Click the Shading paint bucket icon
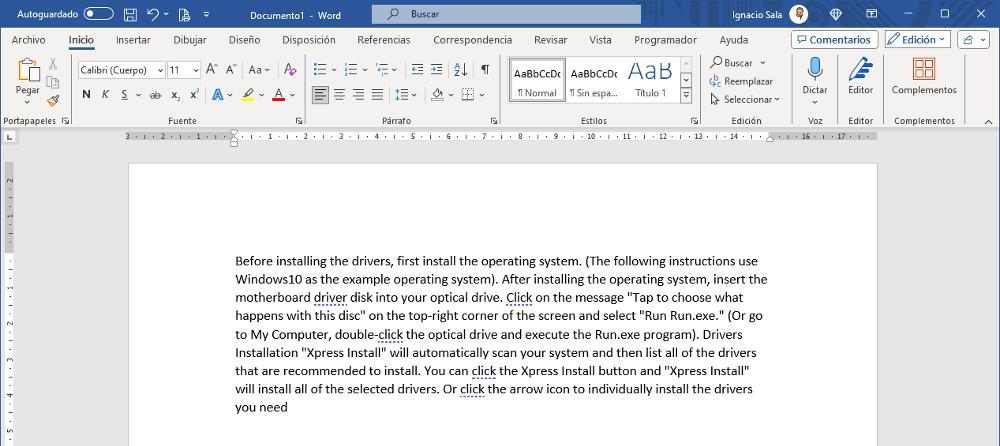Image resolution: width=1000 pixels, height=446 pixels. point(438,94)
